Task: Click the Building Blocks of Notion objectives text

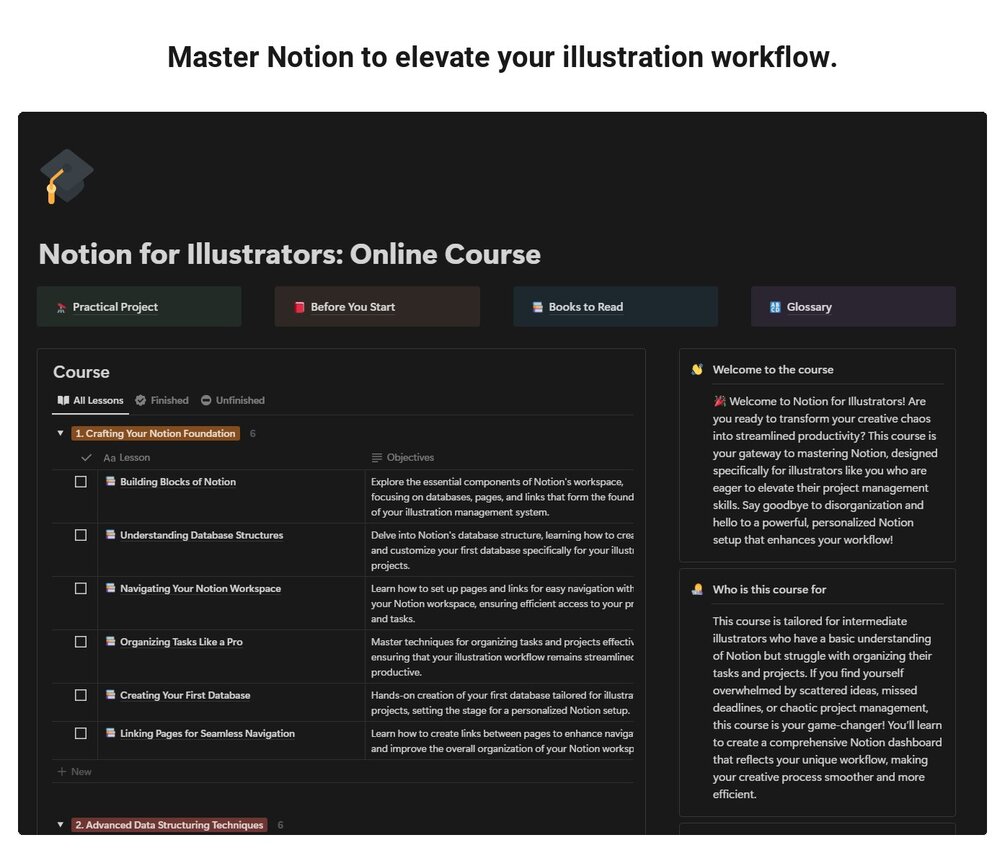Action: (502, 497)
